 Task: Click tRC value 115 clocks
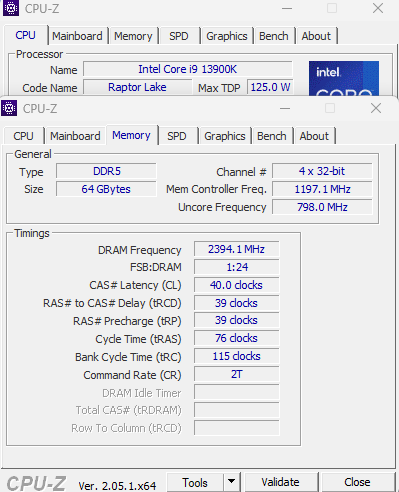click(x=237, y=356)
